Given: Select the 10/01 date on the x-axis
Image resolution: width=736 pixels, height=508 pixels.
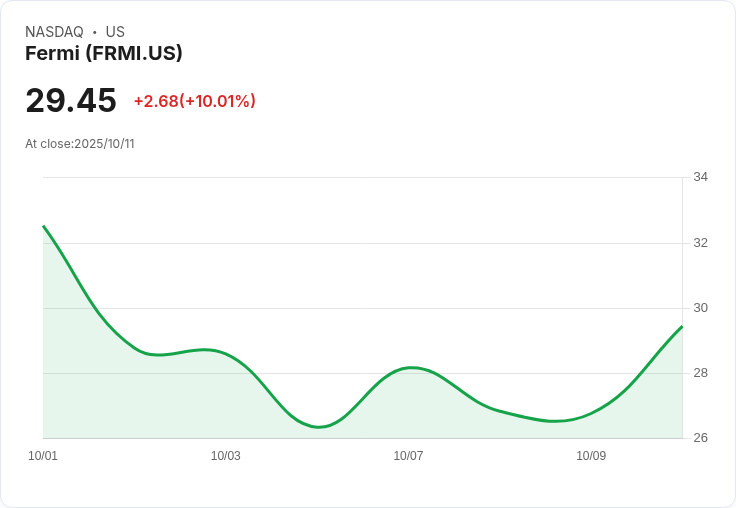Looking at the screenshot, I should pos(43,456).
